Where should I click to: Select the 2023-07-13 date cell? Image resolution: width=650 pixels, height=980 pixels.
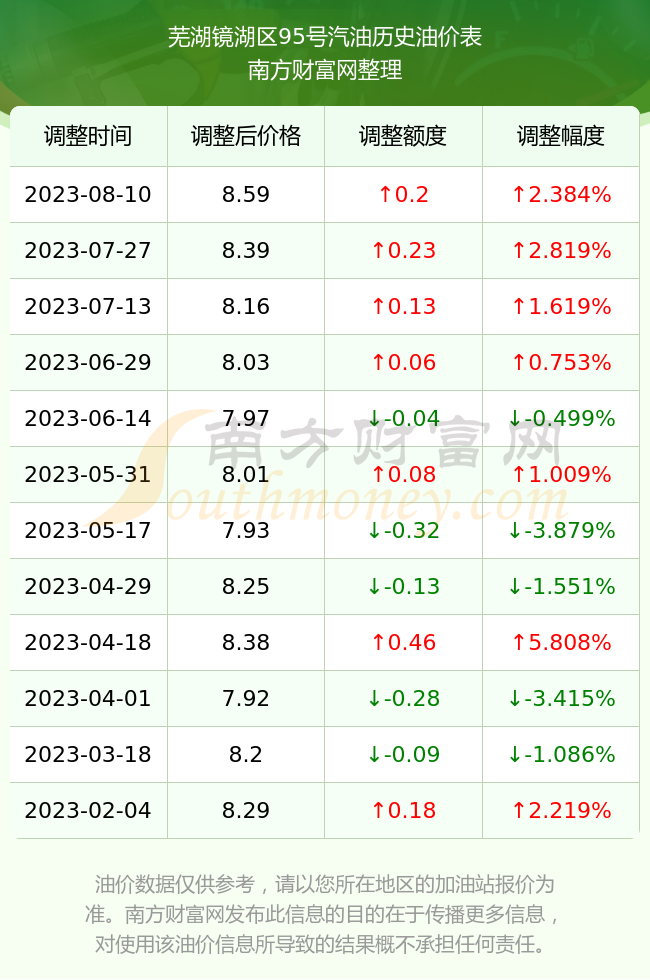88,306
